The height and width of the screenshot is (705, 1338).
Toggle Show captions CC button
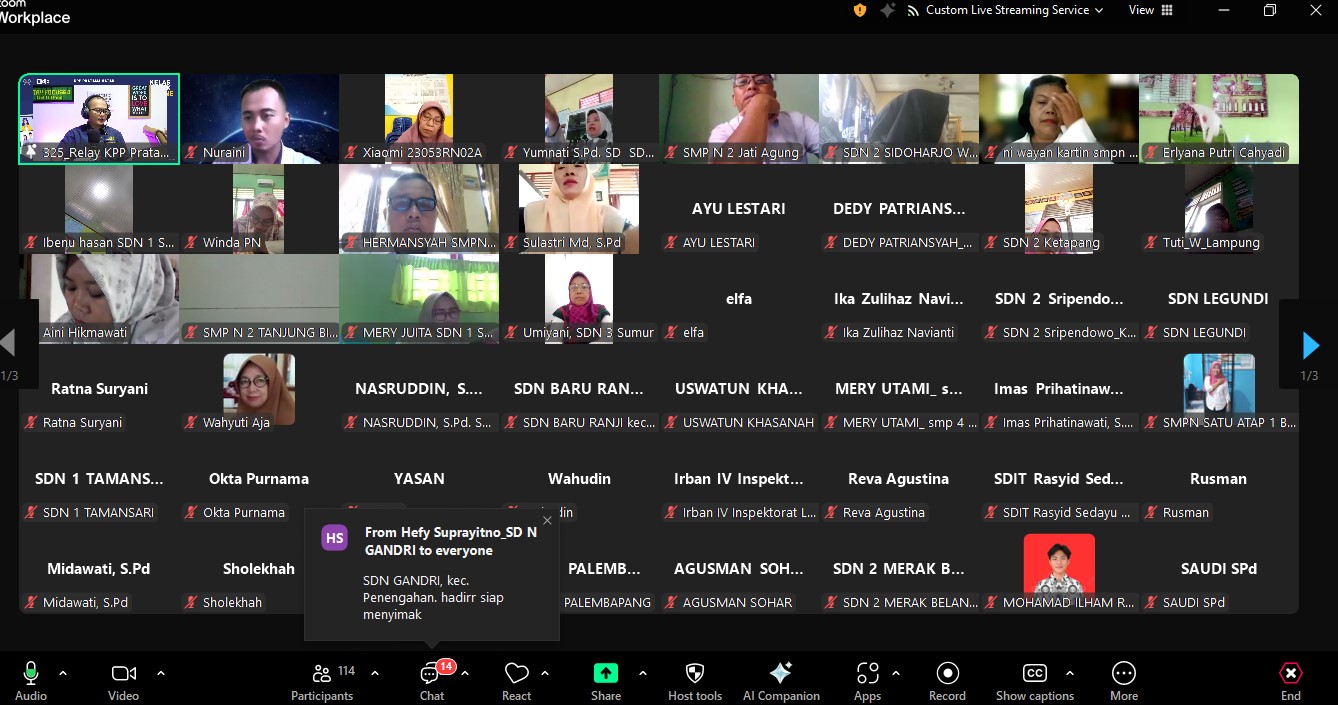(1034, 674)
